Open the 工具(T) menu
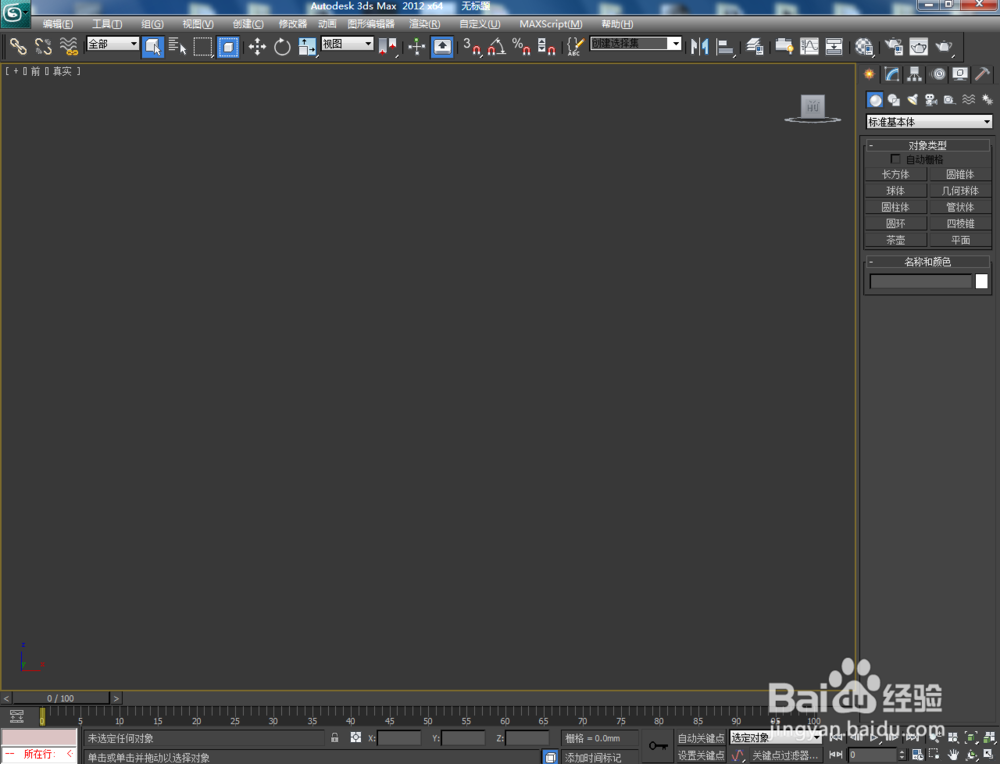 tap(107, 24)
